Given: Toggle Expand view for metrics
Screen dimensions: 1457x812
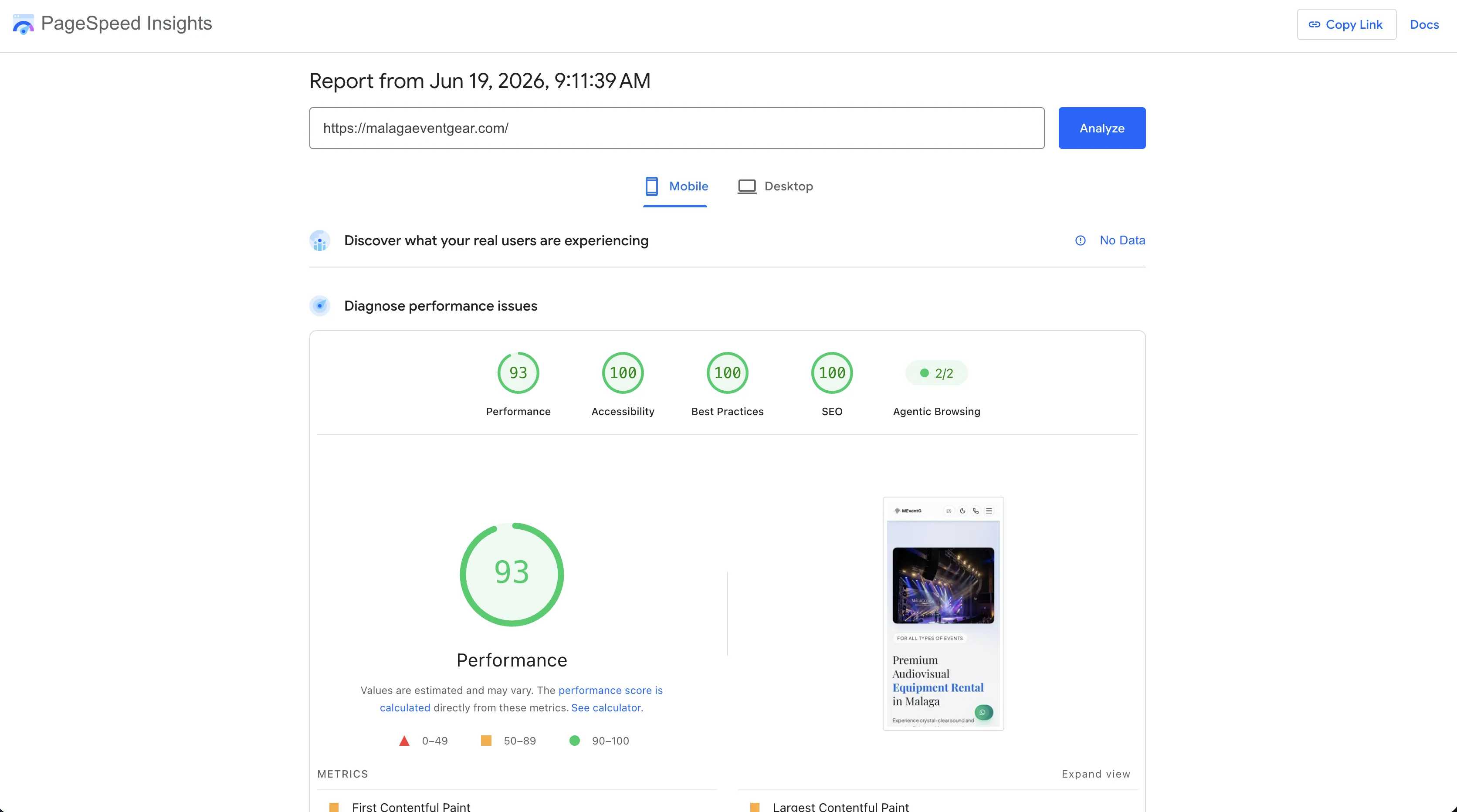Looking at the screenshot, I should 1095,774.
